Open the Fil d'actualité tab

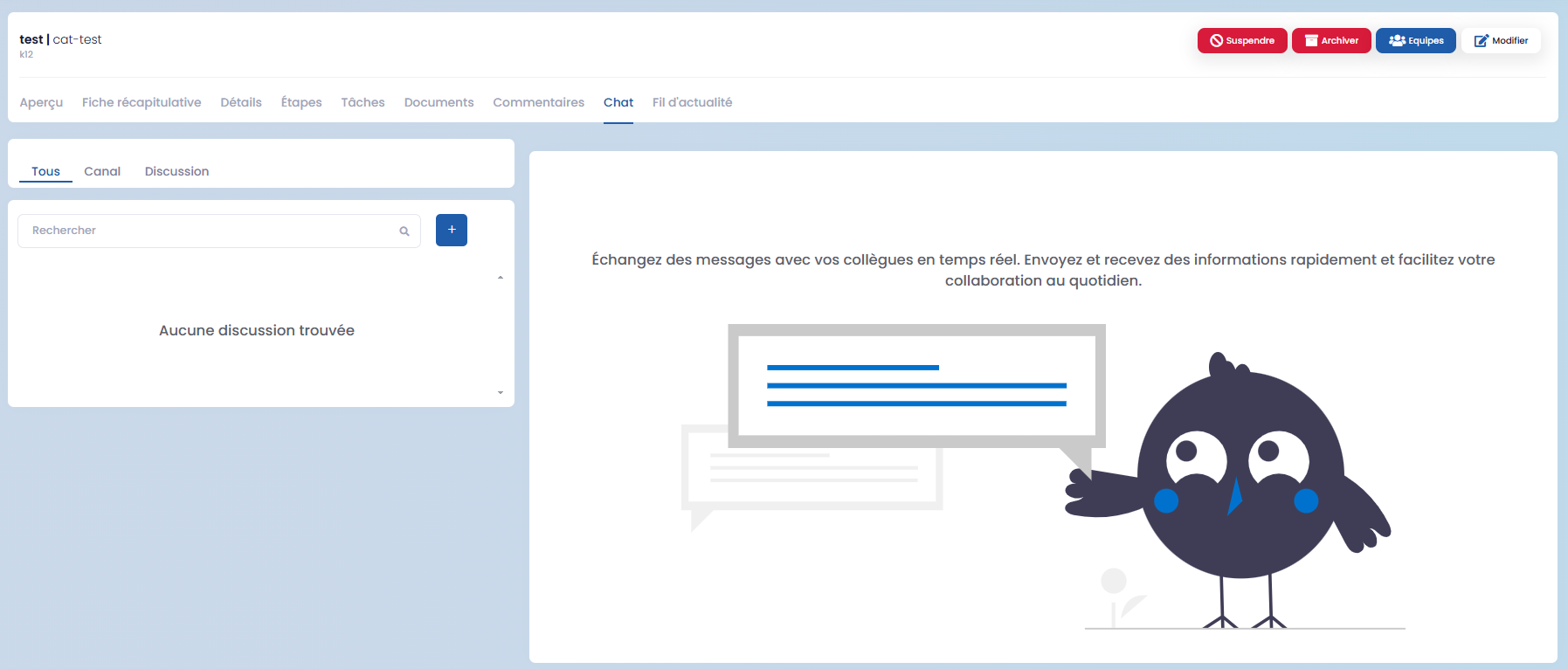point(692,102)
